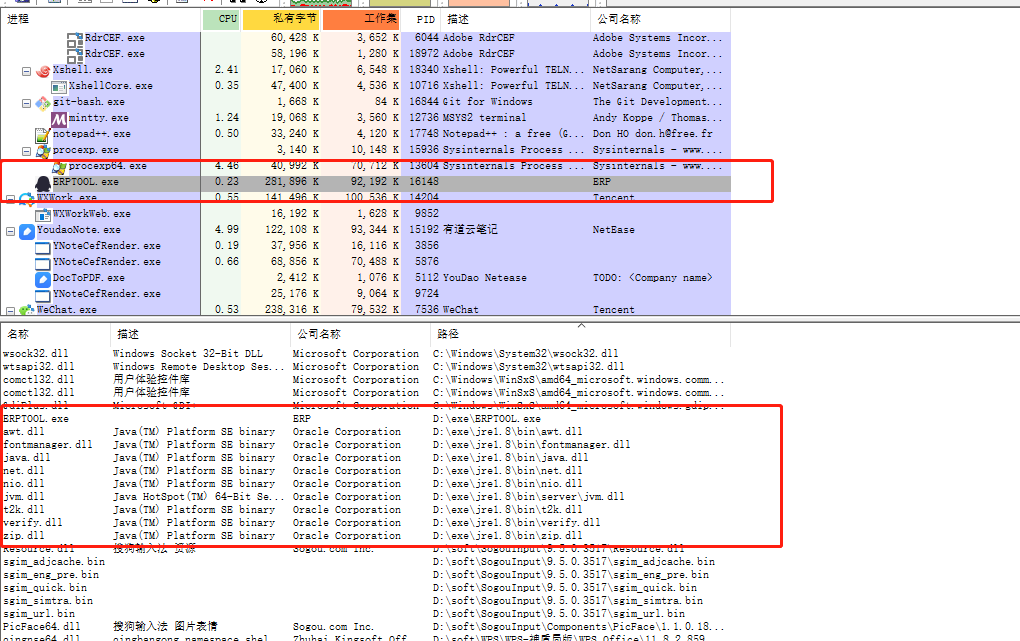
Task: Select zip.dll in the DLL list
Action: tap(366, 536)
